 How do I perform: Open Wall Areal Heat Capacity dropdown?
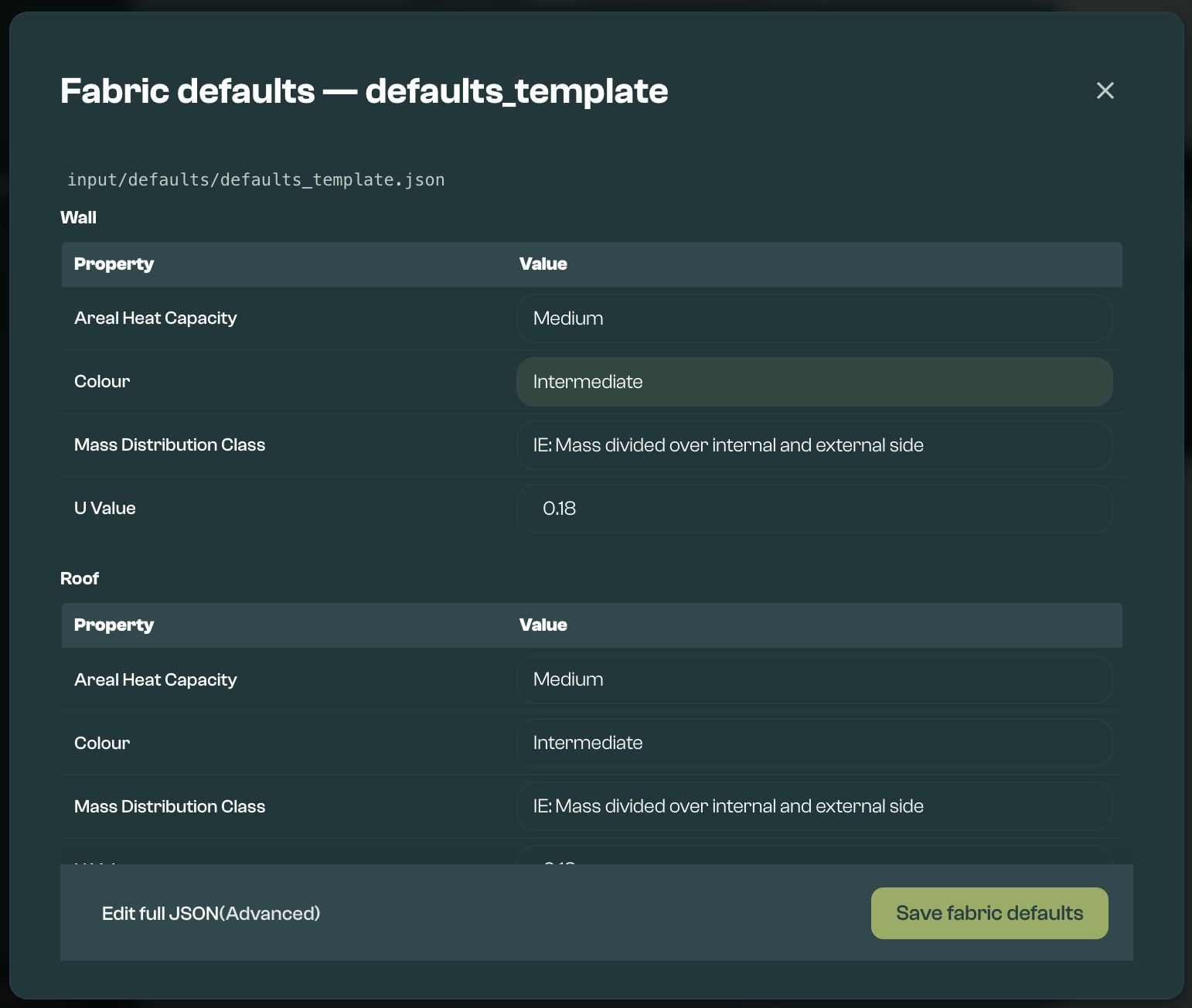click(x=815, y=318)
